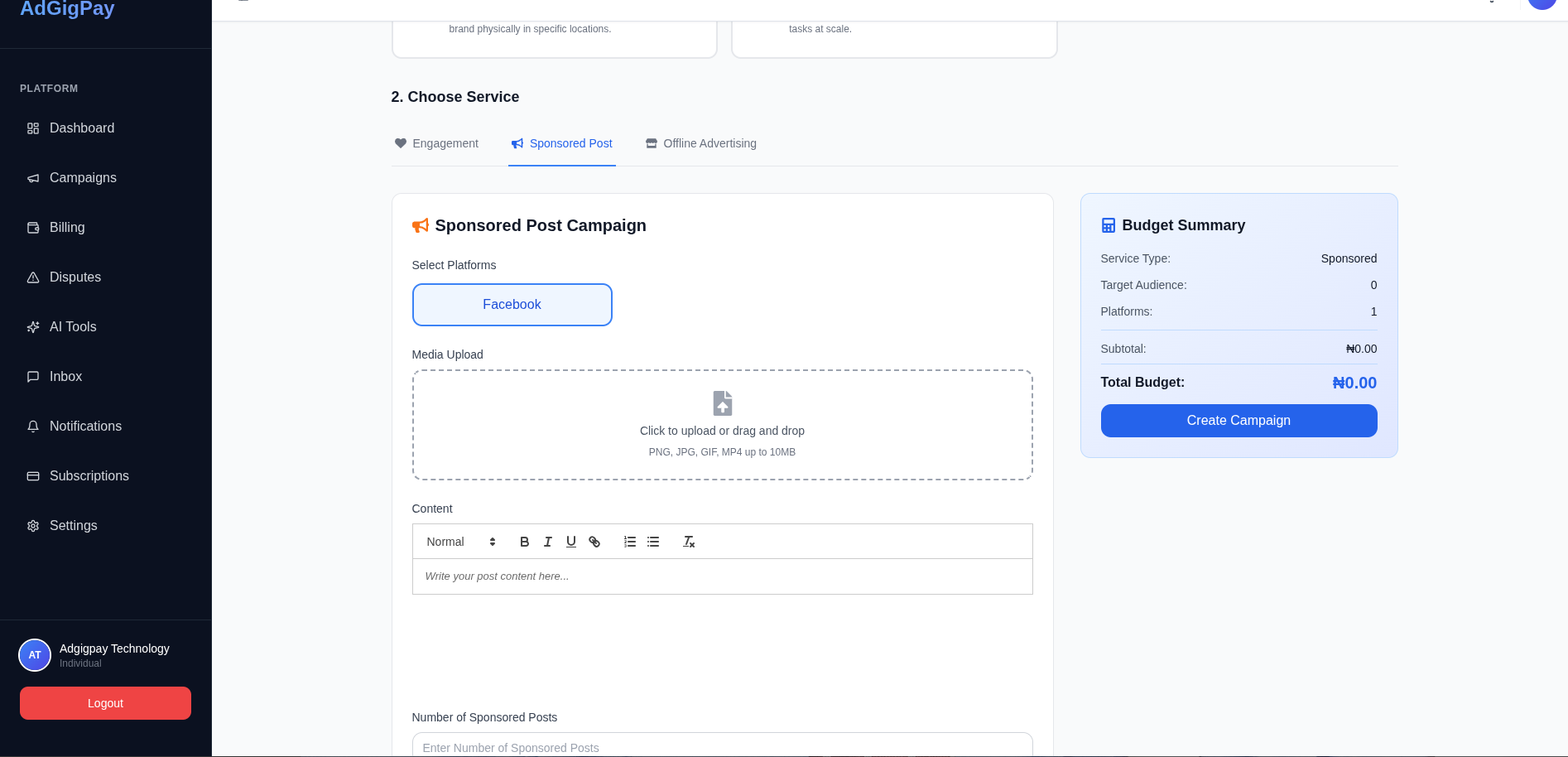The height and width of the screenshot is (757, 1568).
Task: Toggle italic formatting in content editor
Action: coord(547,542)
